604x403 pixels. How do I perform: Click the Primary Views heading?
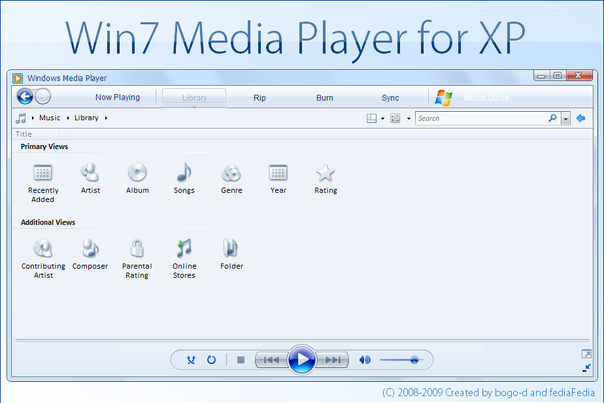[x=44, y=146]
